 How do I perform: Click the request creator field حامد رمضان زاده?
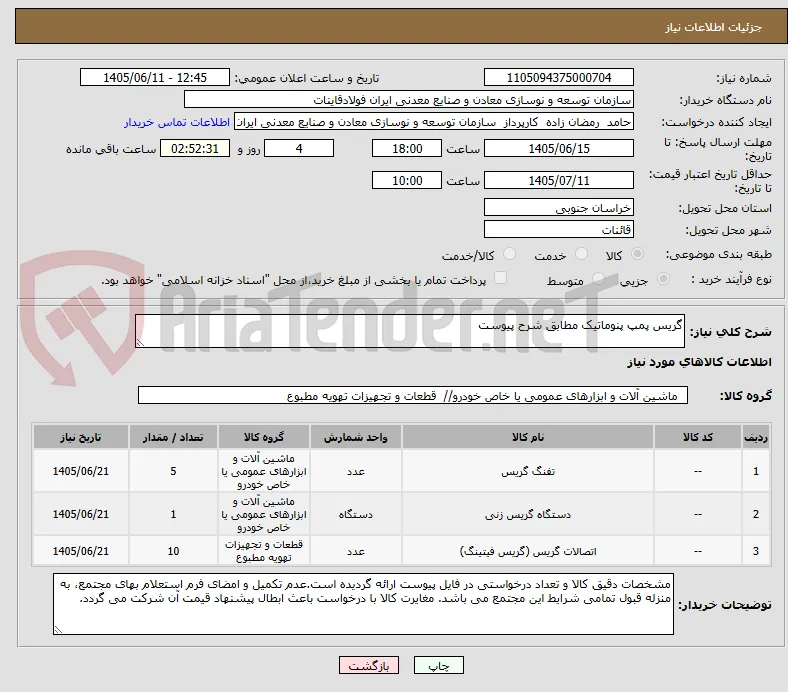click(434, 122)
